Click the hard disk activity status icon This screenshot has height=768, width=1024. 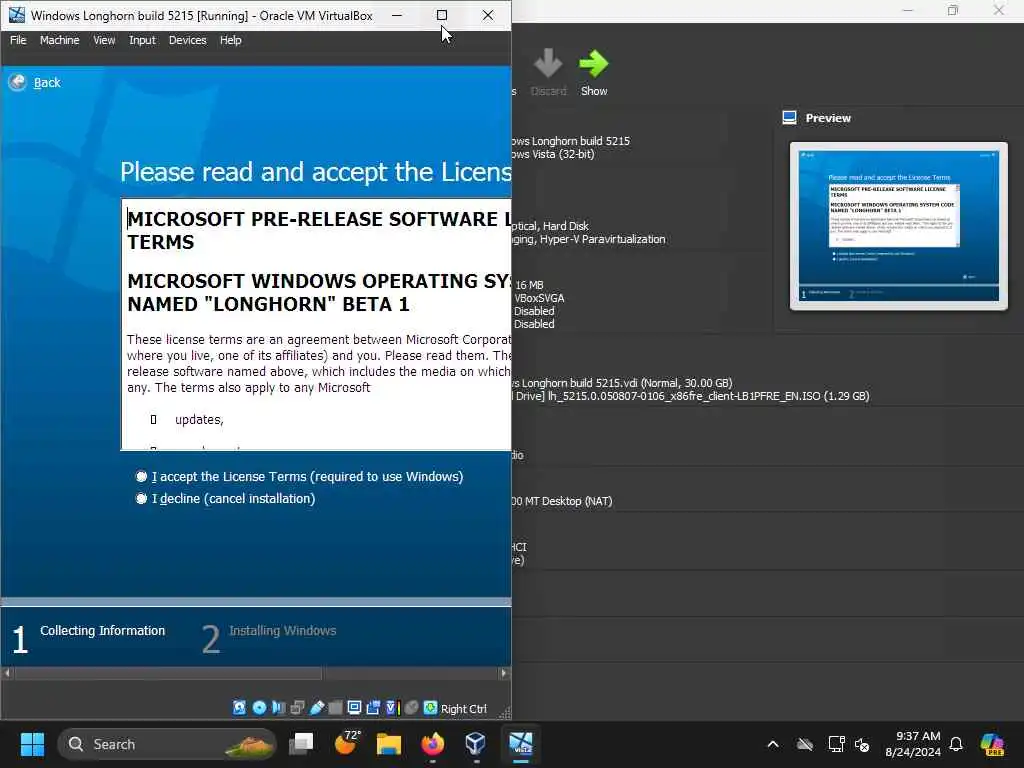pos(240,708)
